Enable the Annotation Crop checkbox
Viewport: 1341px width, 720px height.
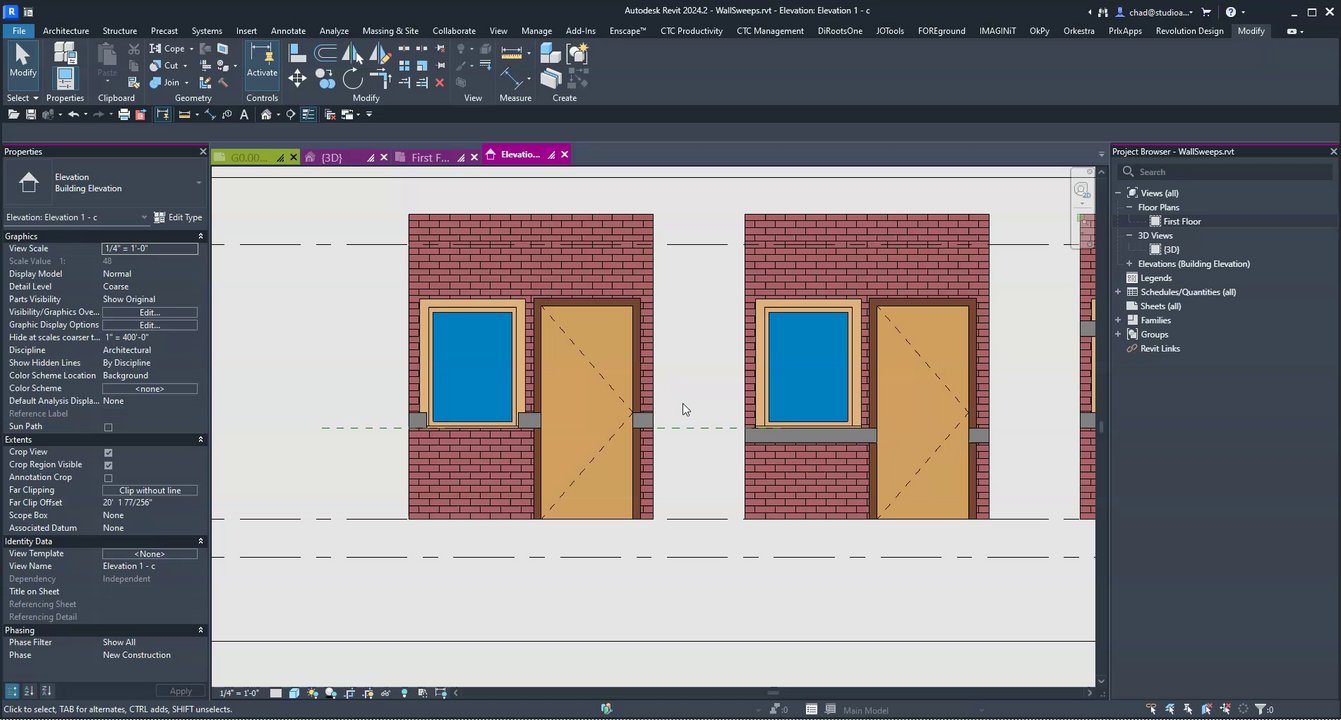click(108, 478)
